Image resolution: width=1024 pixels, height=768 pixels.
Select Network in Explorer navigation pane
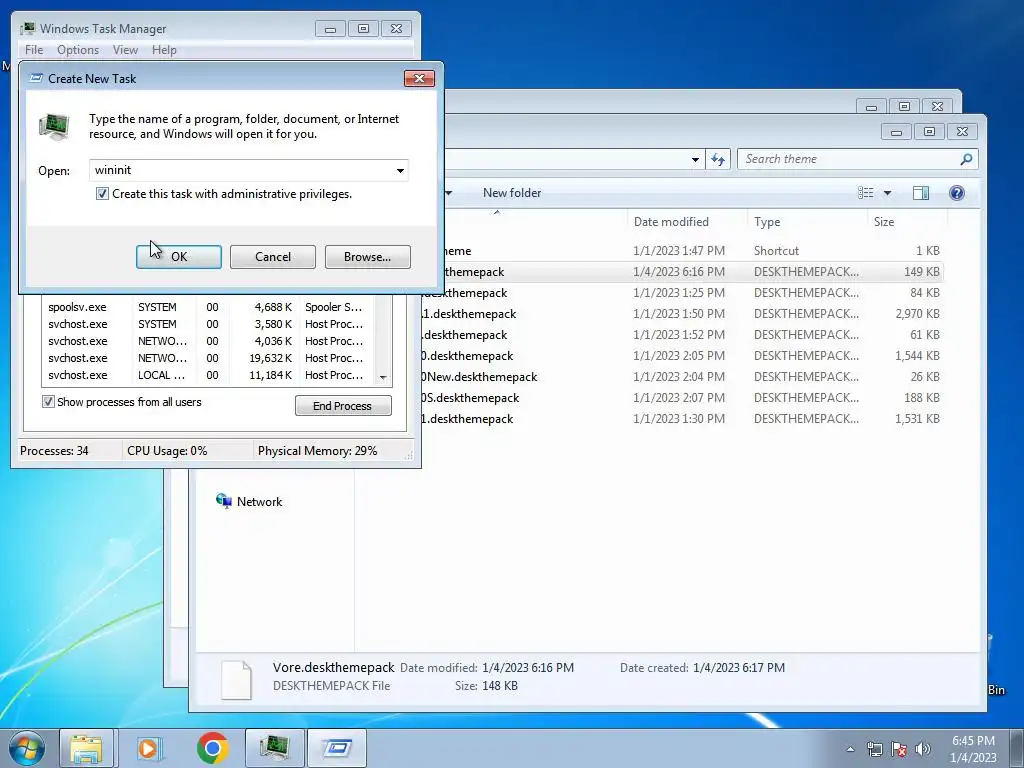(x=249, y=502)
